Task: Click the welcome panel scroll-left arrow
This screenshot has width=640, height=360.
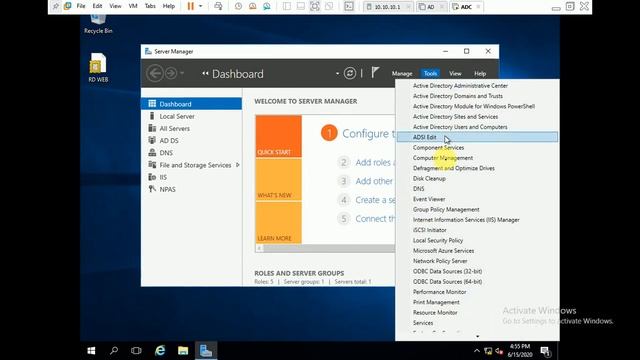Action: 259,248
